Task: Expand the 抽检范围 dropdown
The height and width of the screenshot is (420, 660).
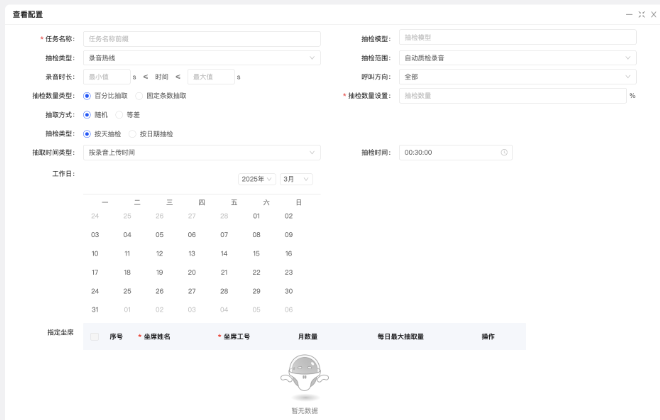Action: pyautogui.click(x=517, y=58)
